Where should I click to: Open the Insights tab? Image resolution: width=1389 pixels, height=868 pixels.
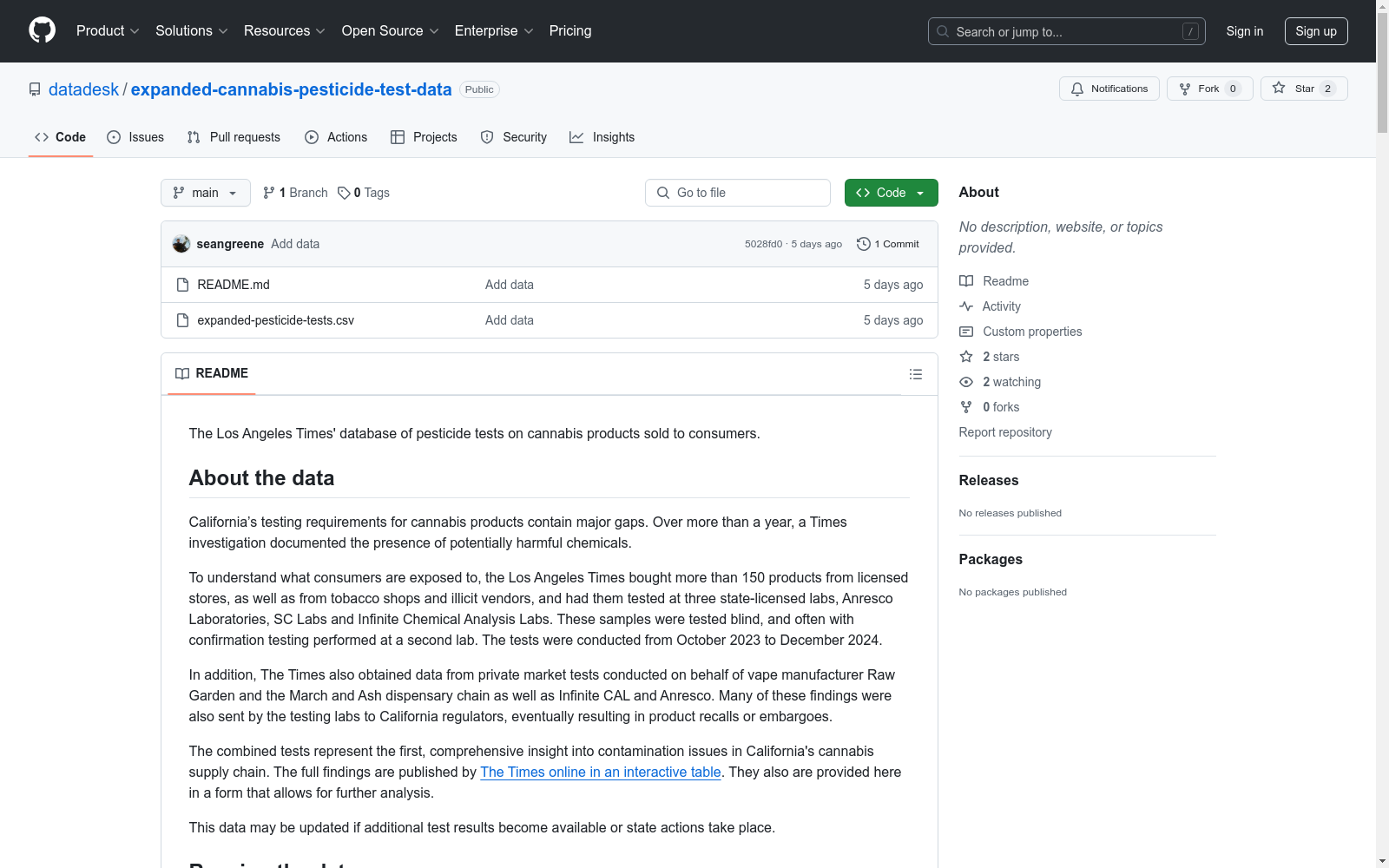[602, 137]
